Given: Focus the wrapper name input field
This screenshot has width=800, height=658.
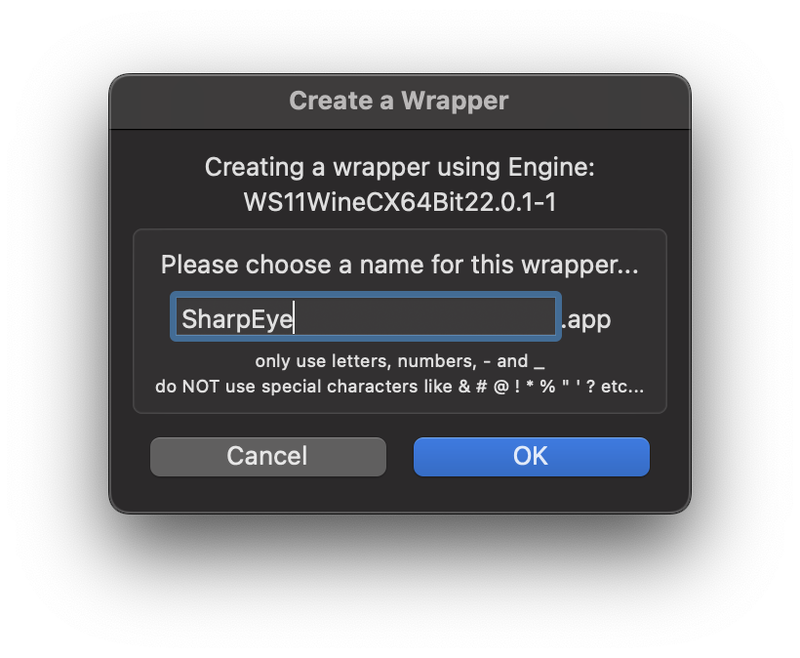Looking at the screenshot, I should click(366, 317).
